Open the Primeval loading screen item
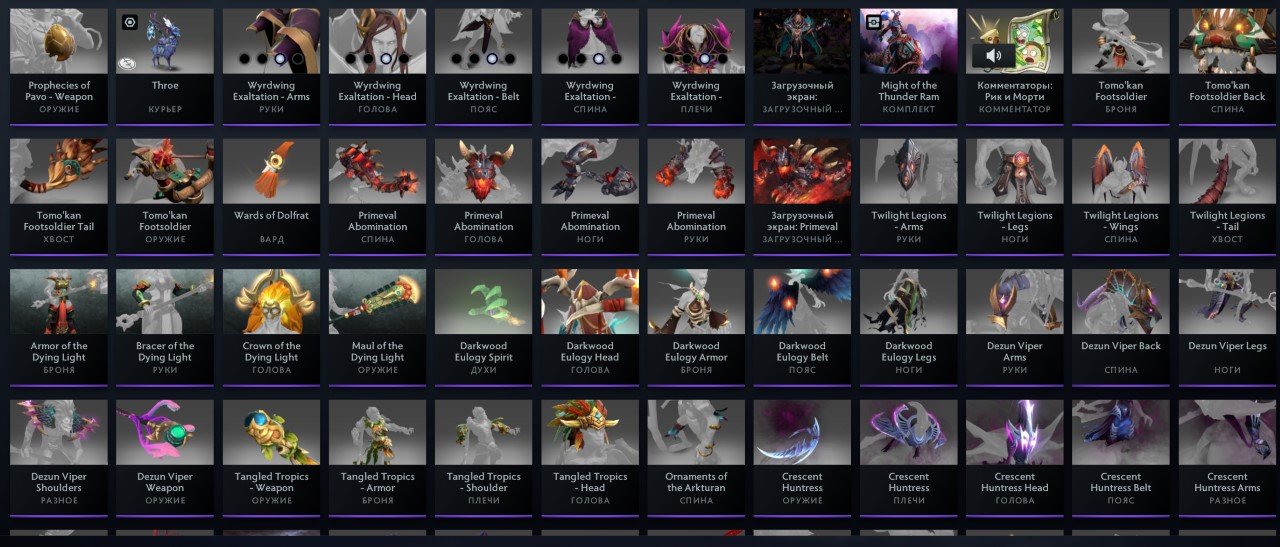This screenshot has width=1280, height=547. click(802, 196)
